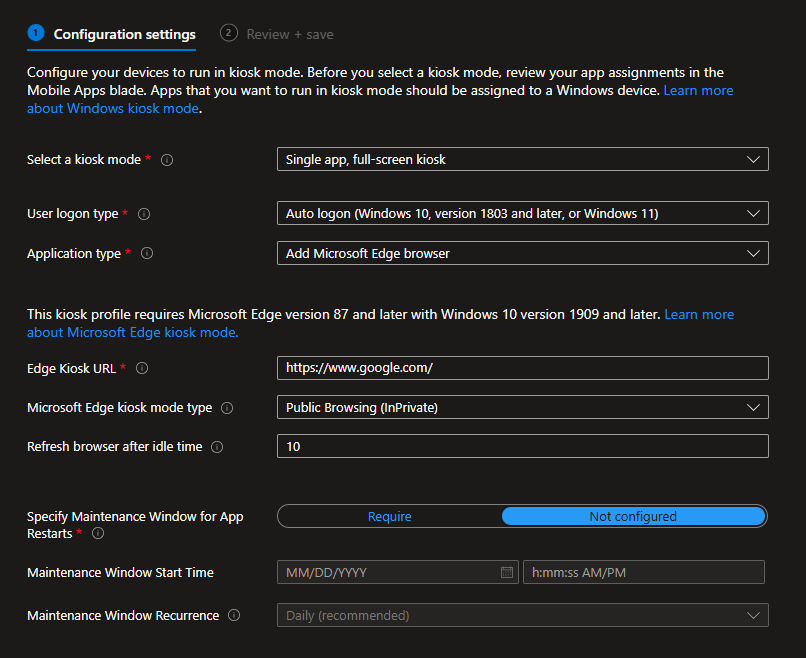Click the 'Application type' label
Viewport: 806px width, 658px height.
coord(74,254)
